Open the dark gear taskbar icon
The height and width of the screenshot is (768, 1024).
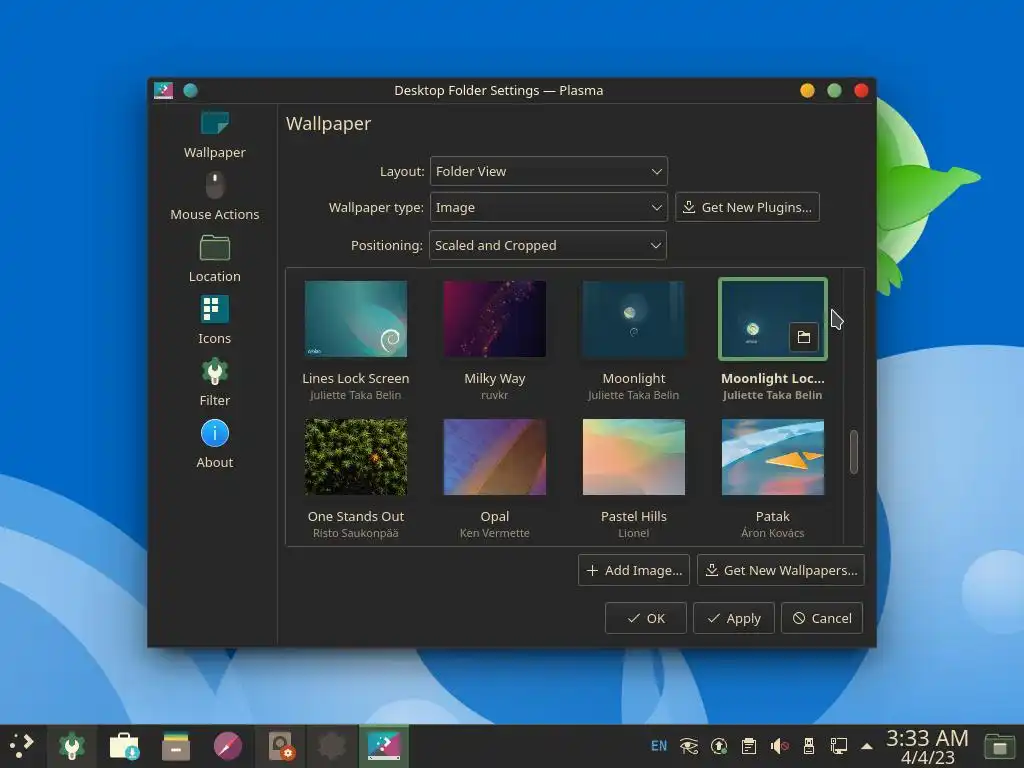(x=332, y=746)
